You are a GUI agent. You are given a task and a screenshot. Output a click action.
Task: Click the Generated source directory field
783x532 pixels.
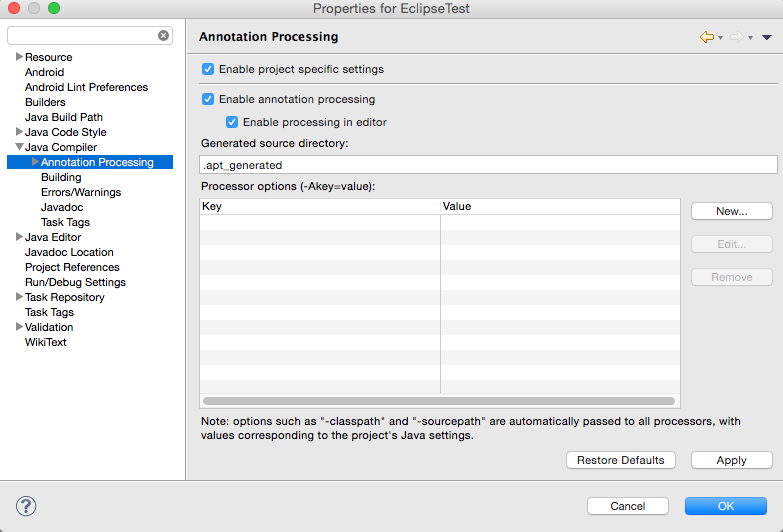(x=489, y=165)
